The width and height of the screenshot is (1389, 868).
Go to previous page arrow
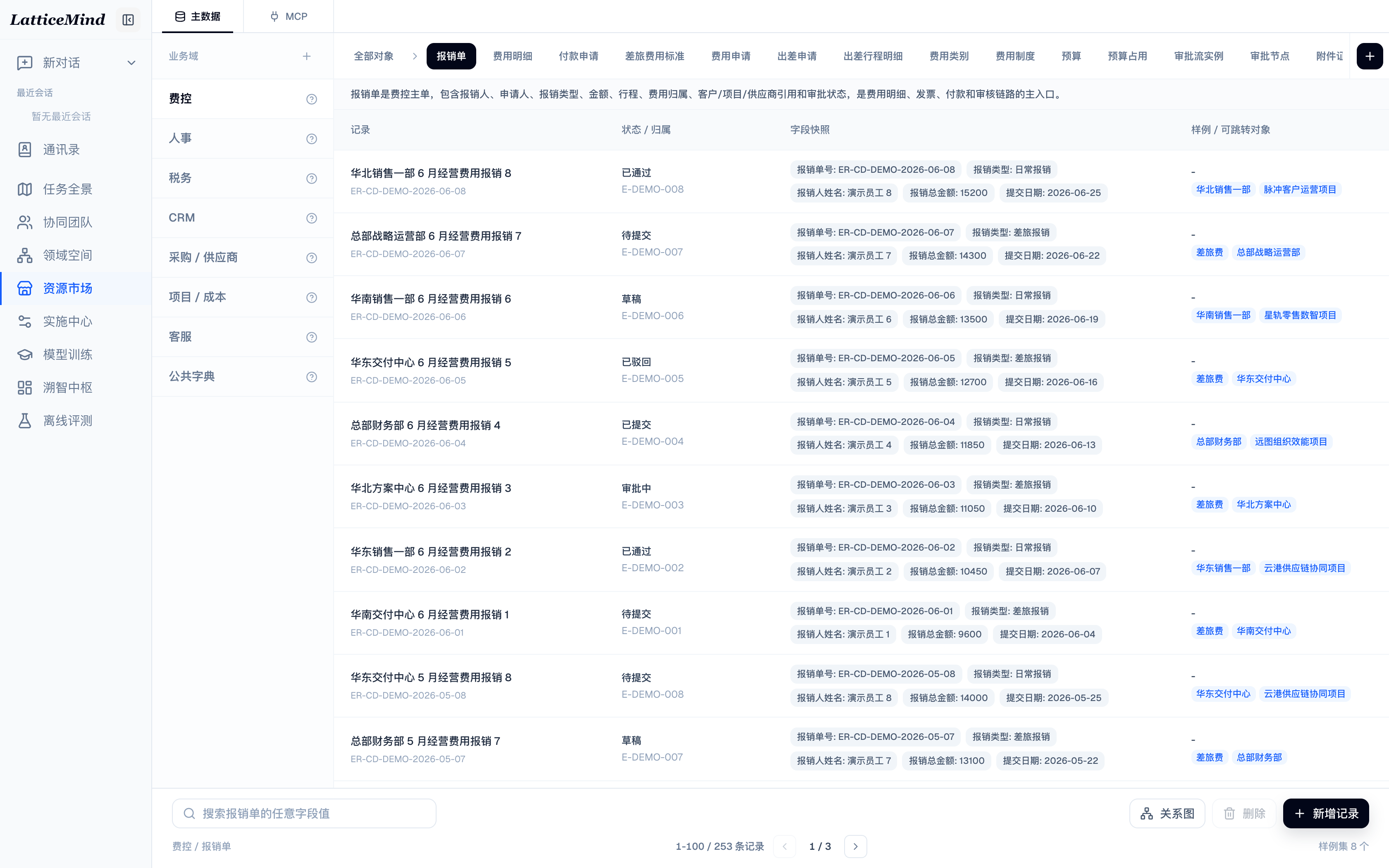(x=785, y=846)
